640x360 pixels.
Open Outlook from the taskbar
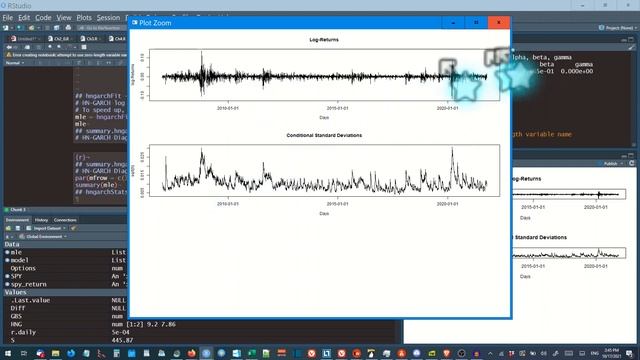(x=237, y=353)
